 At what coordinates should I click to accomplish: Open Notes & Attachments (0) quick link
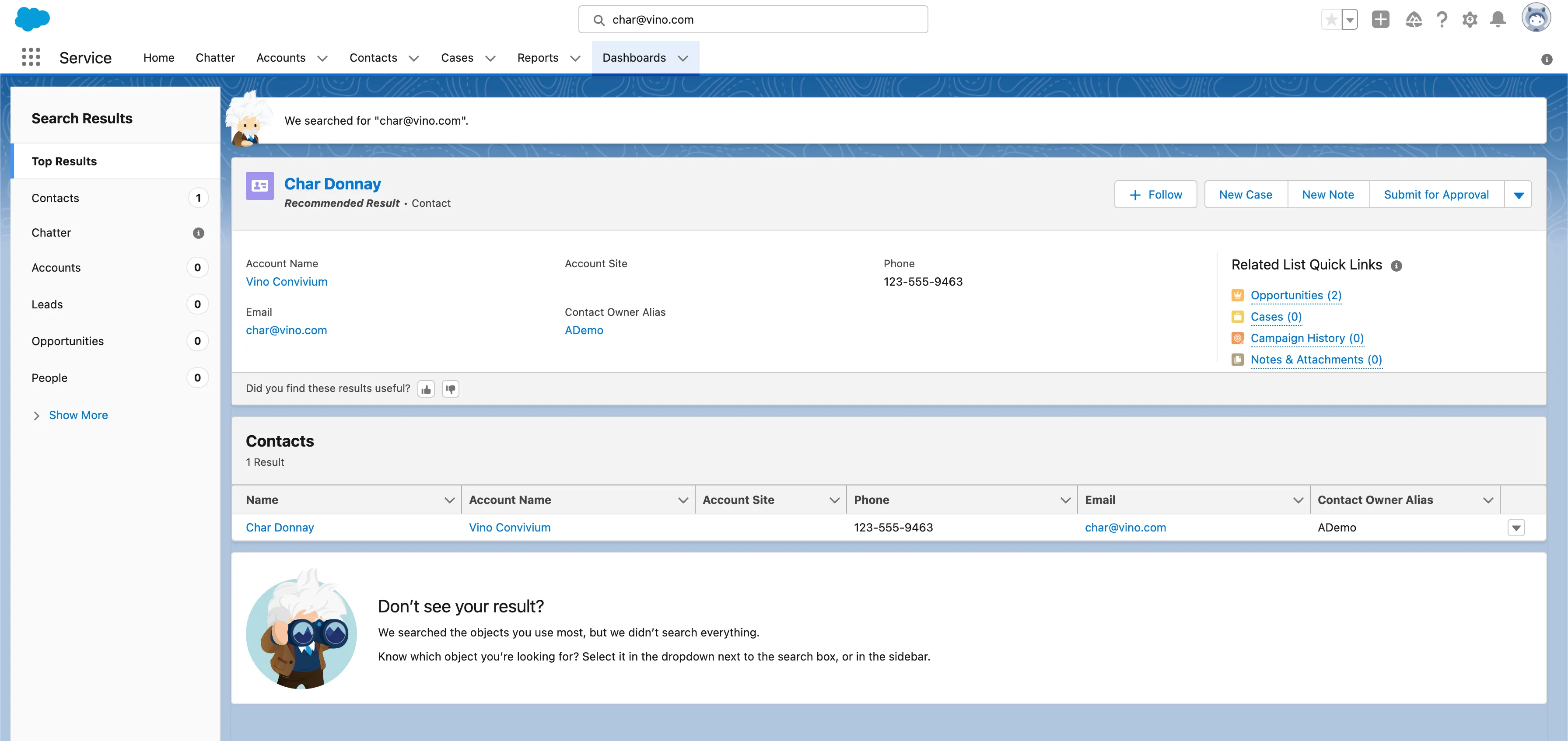tap(1316, 360)
